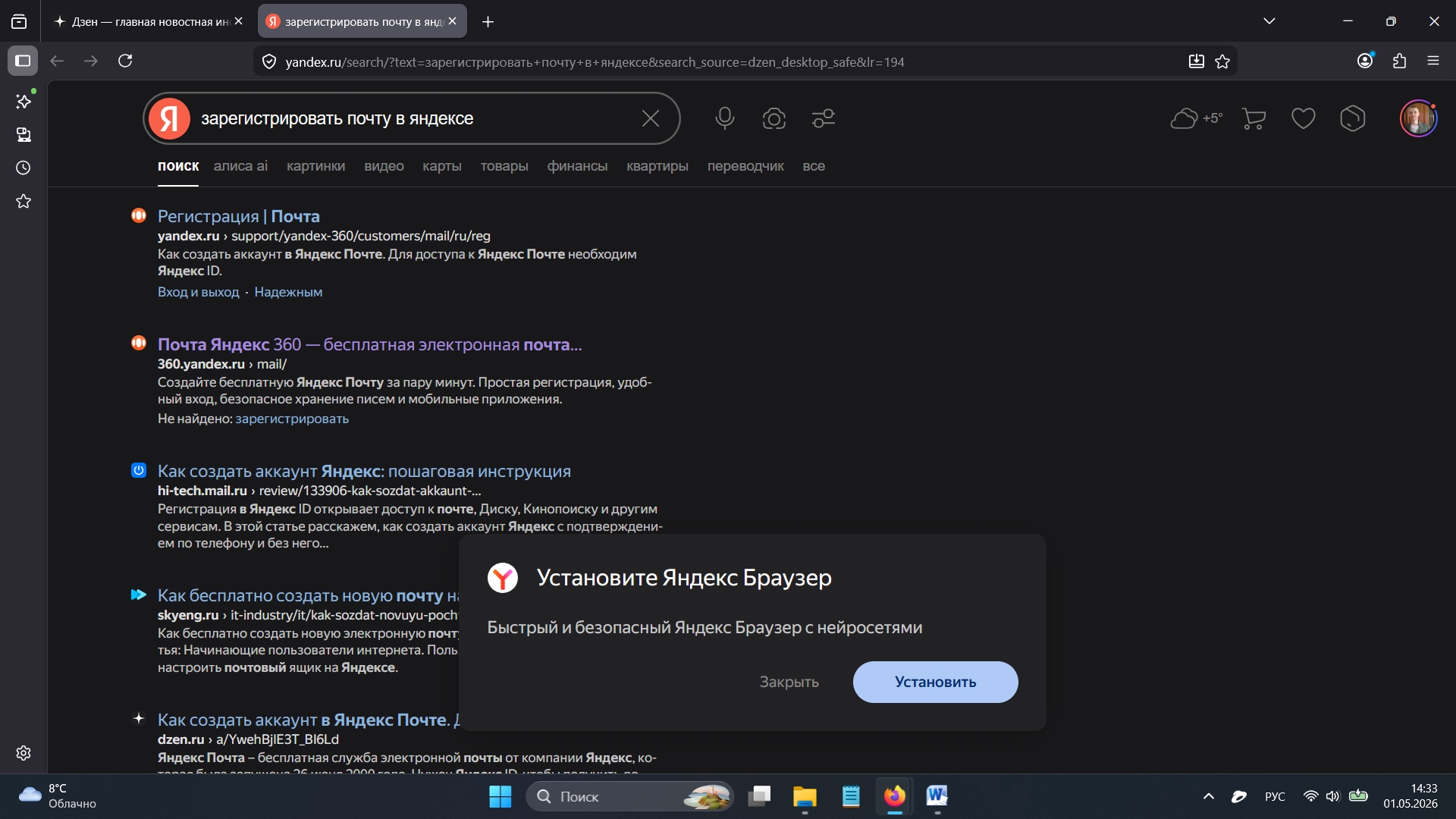
Task: Open synced tabs icon in the sidebar
Action: click(x=24, y=135)
